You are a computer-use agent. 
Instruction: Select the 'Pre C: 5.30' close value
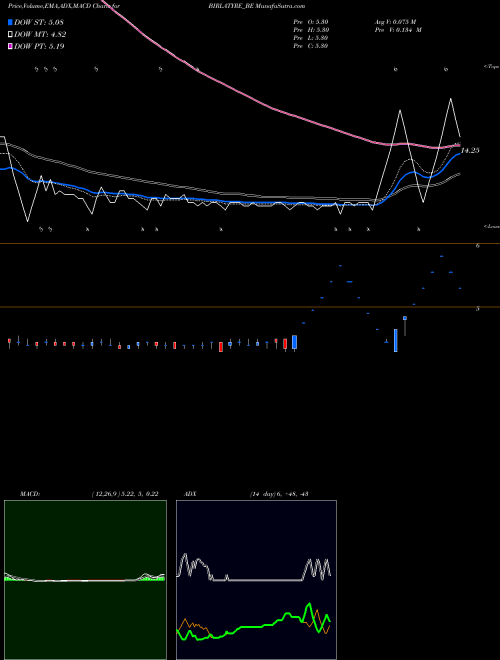(x=311, y=46)
